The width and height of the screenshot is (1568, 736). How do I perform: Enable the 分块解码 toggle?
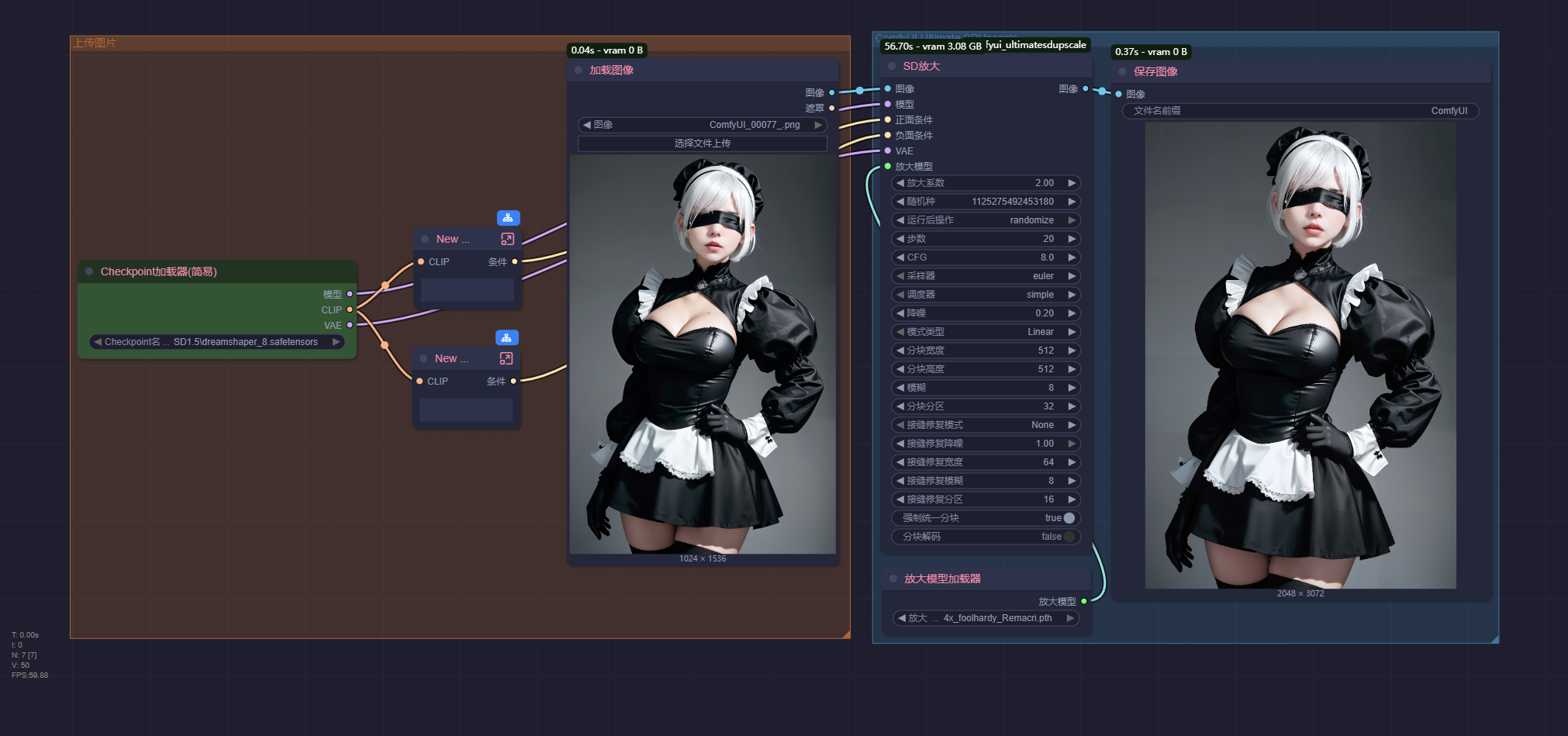click(x=1069, y=537)
